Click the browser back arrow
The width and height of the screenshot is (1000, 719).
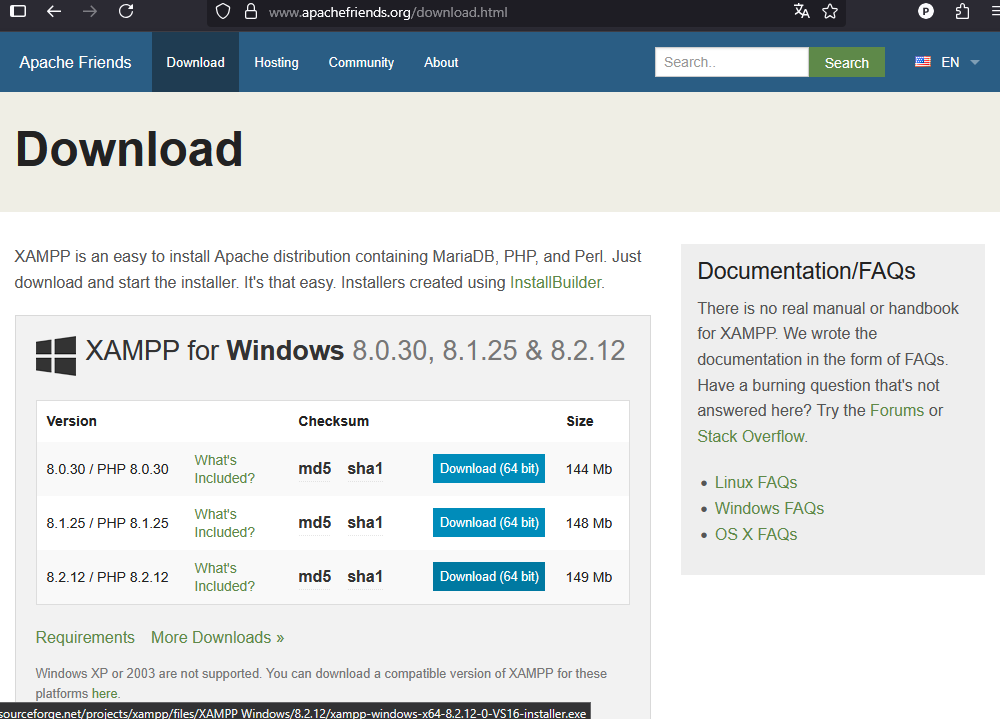click(x=54, y=11)
